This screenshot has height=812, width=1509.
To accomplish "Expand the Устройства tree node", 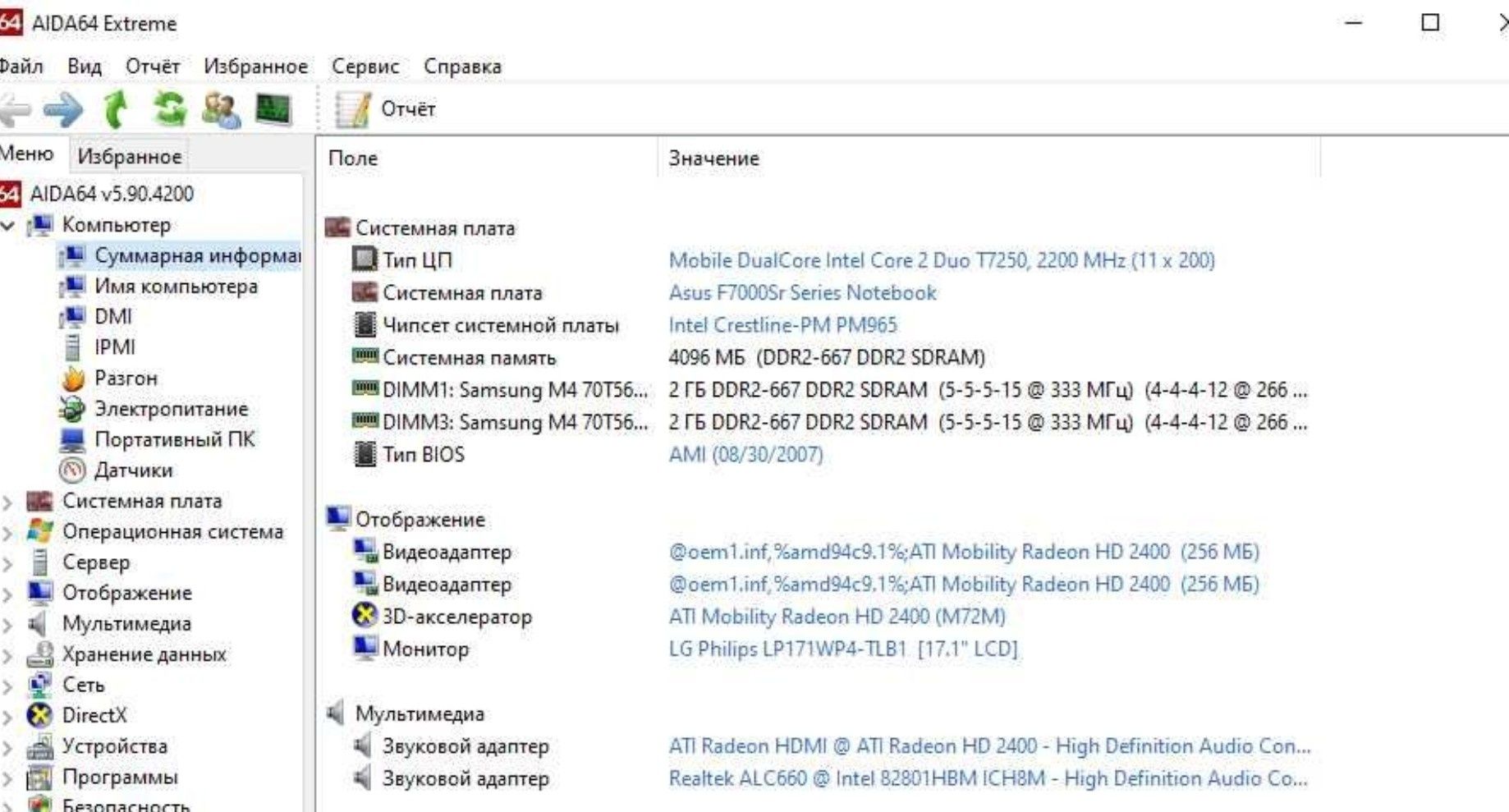I will [8, 747].
